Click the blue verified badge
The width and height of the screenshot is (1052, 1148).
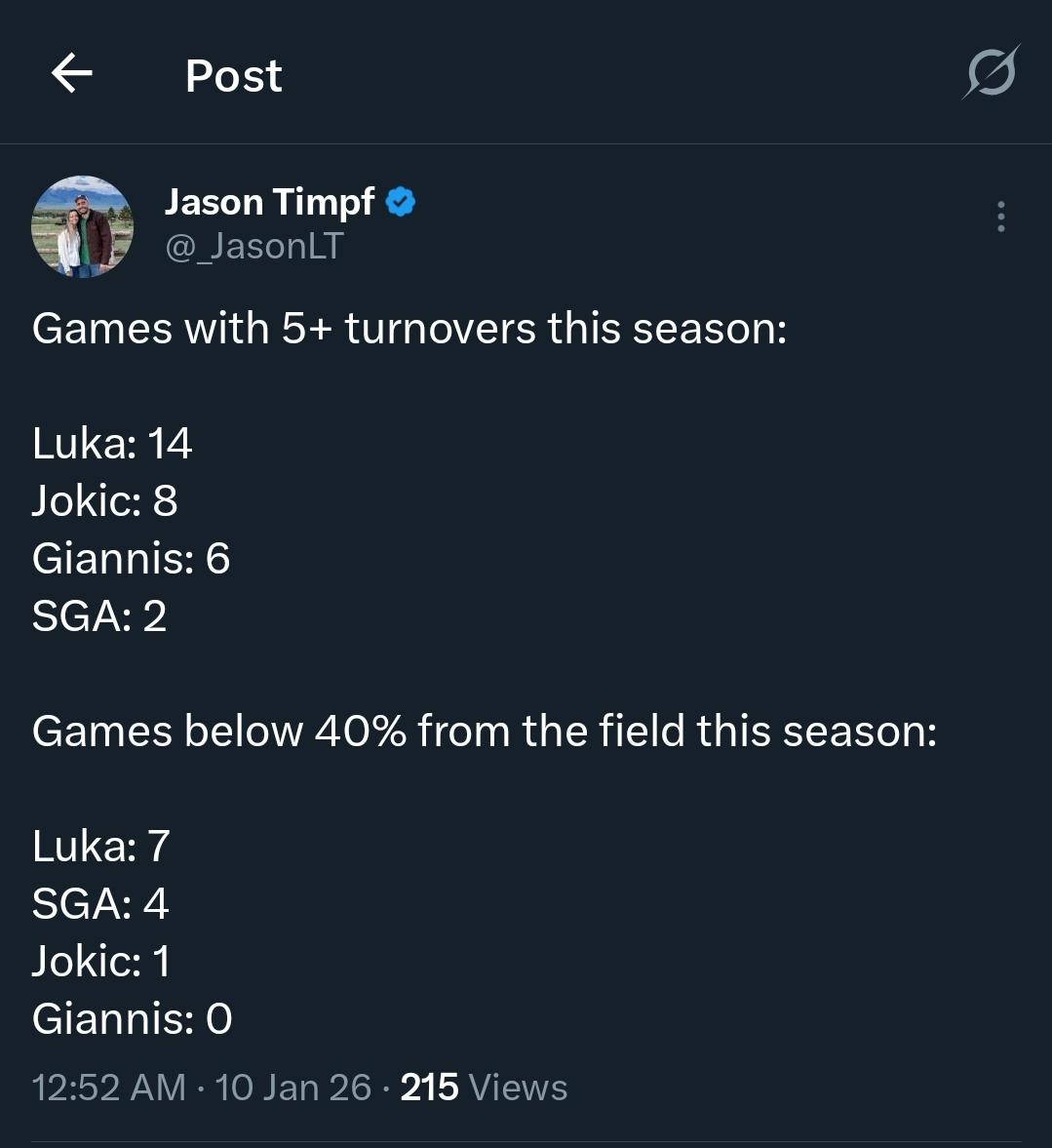click(x=401, y=202)
